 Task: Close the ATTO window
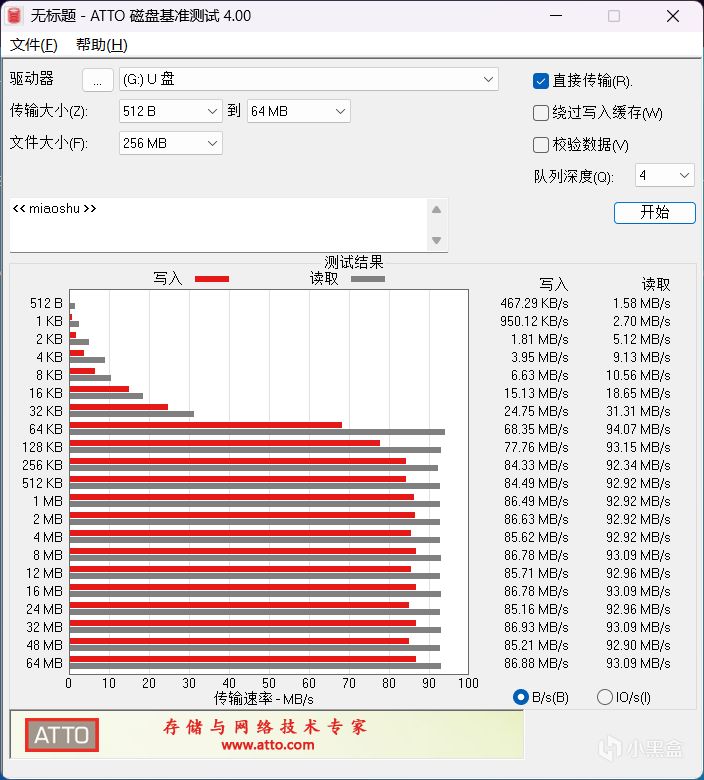point(673,16)
